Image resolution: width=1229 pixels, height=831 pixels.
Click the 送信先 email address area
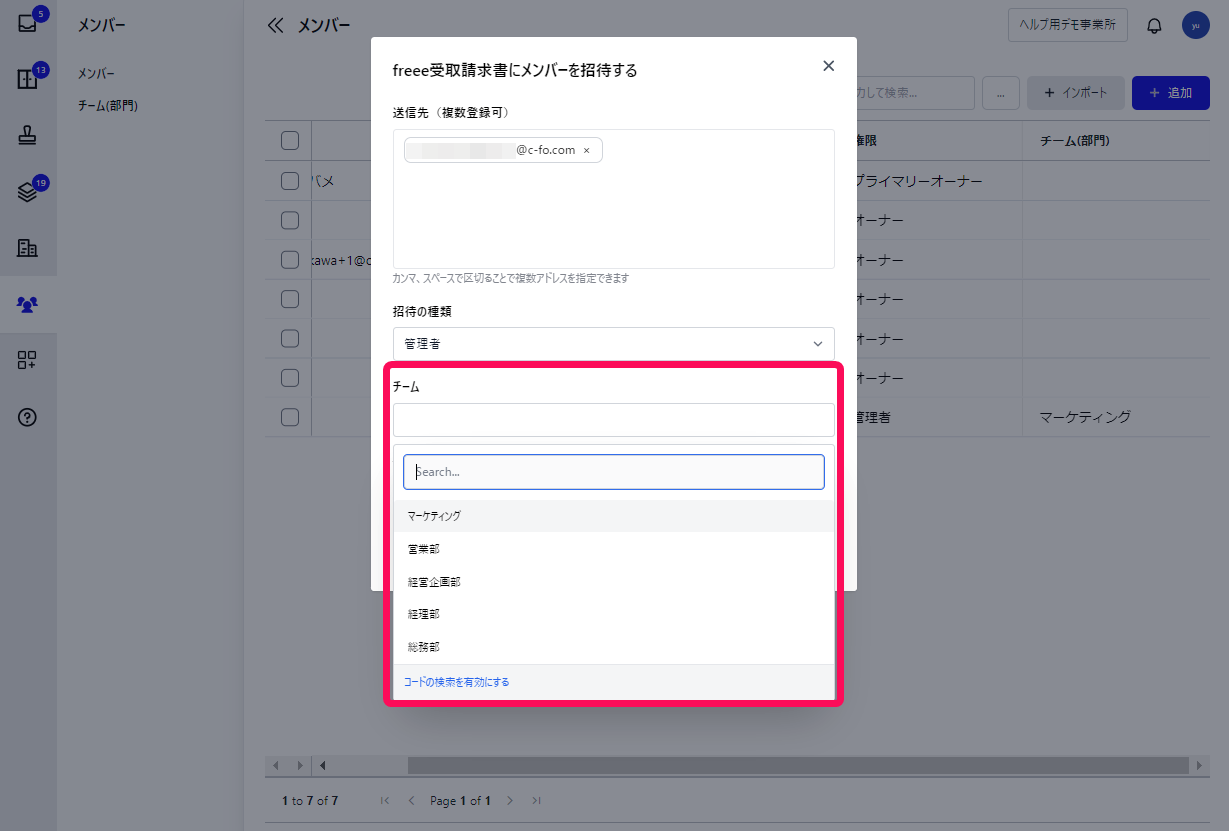click(614, 199)
